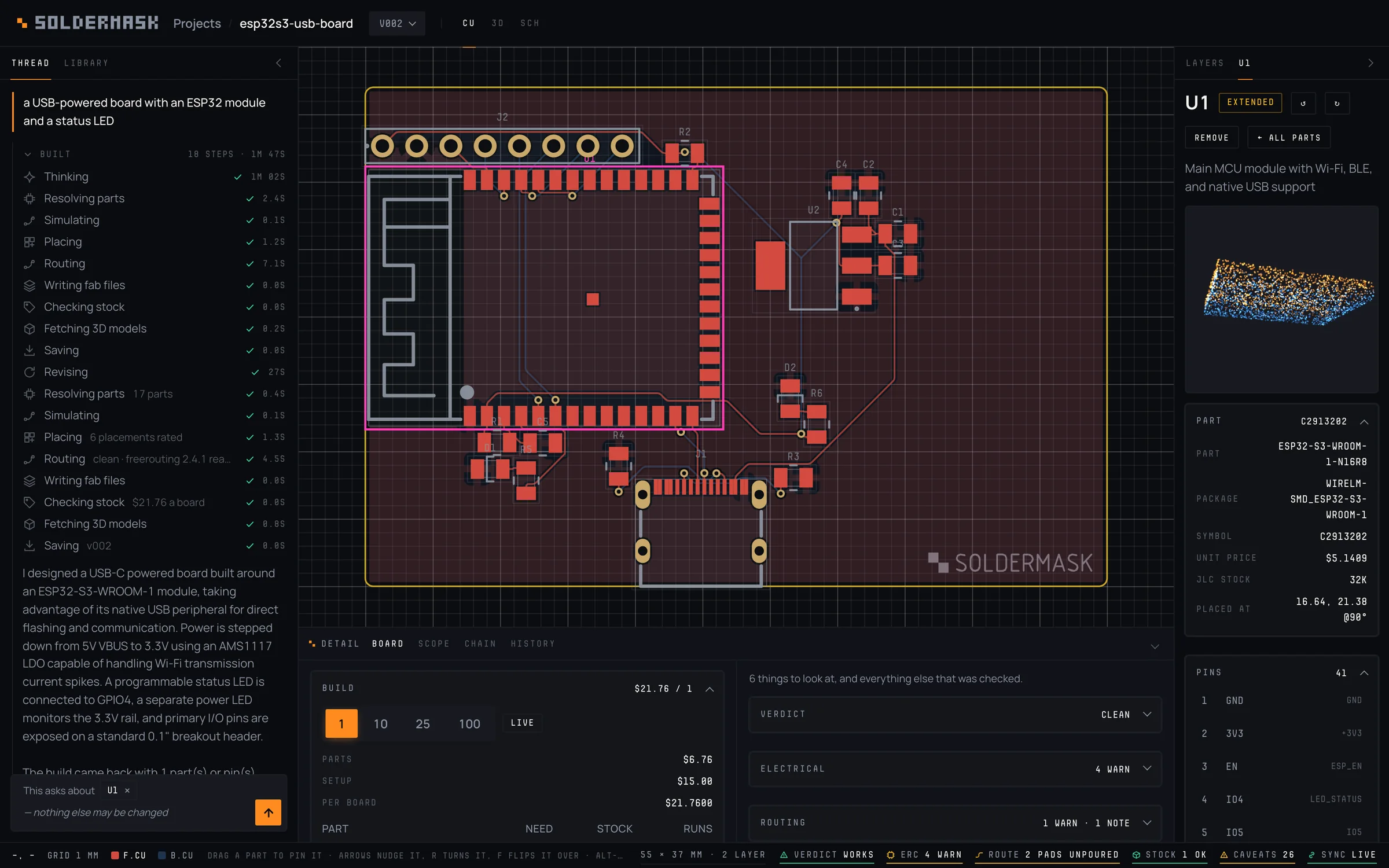
Task: Switch to the 3D view tab
Action: point(498,23)
